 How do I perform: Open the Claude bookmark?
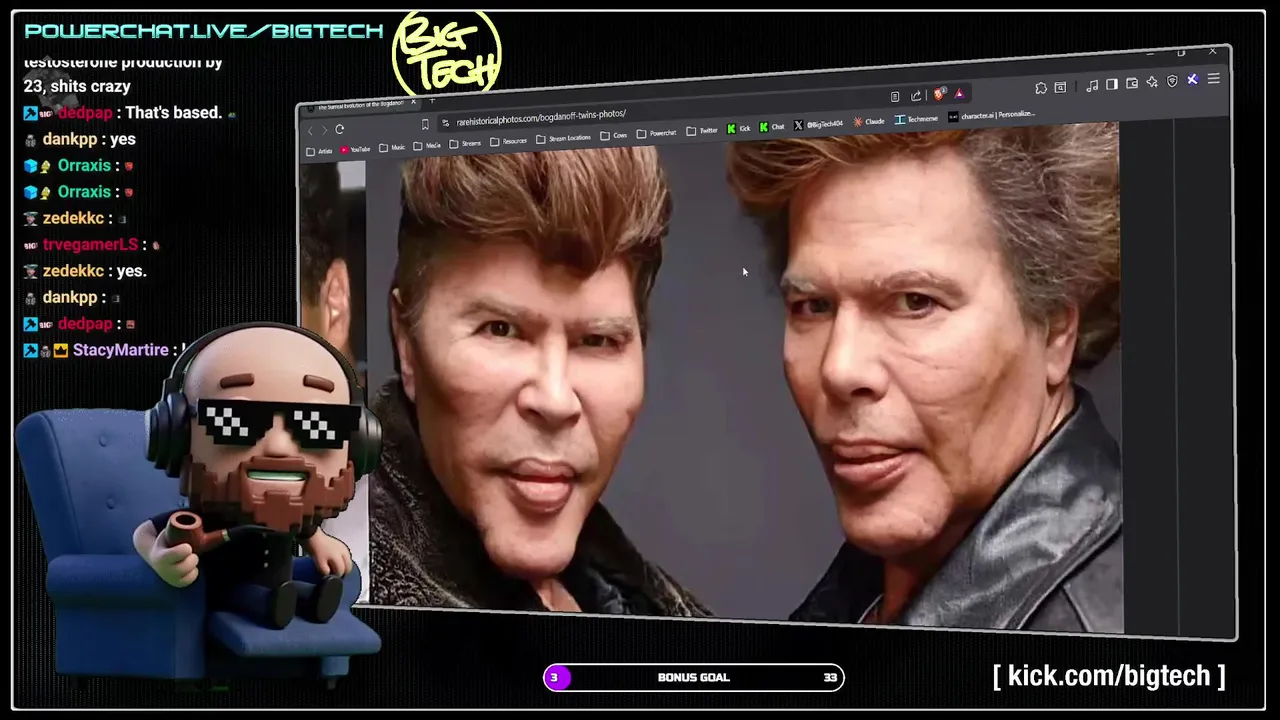(x=868, y=121)
